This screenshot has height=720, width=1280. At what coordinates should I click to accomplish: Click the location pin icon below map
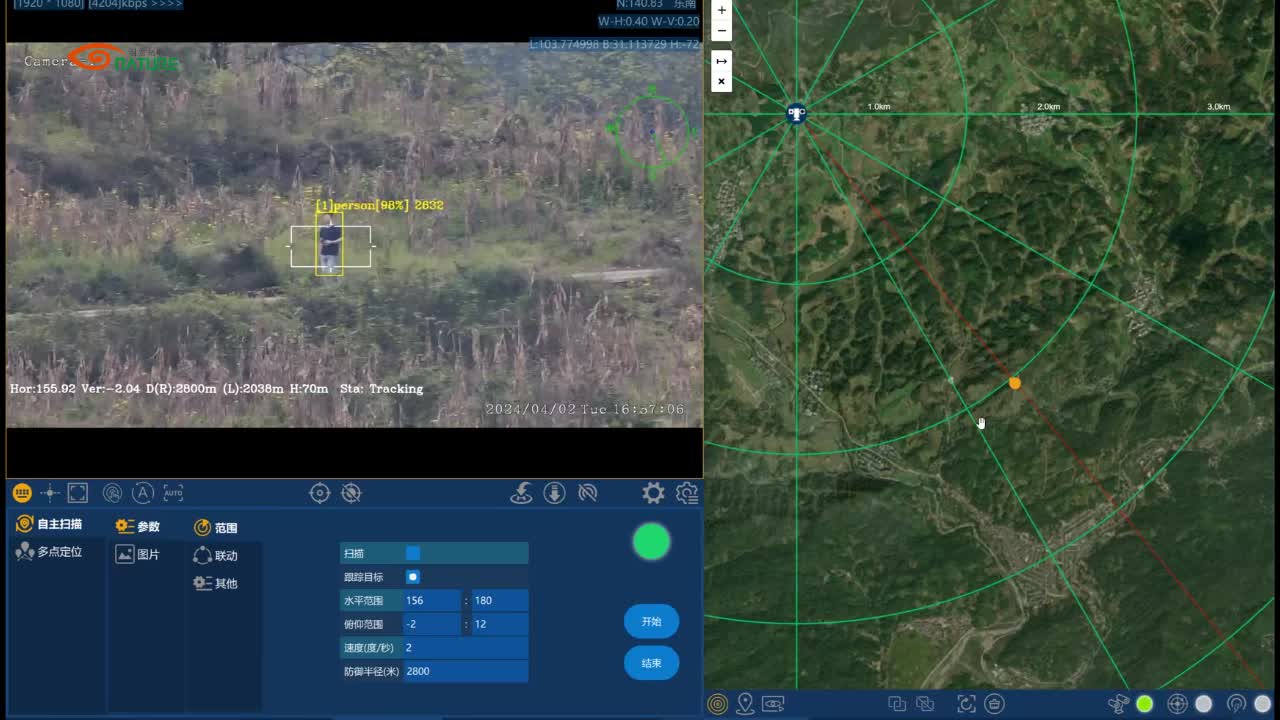click(745, 704)
